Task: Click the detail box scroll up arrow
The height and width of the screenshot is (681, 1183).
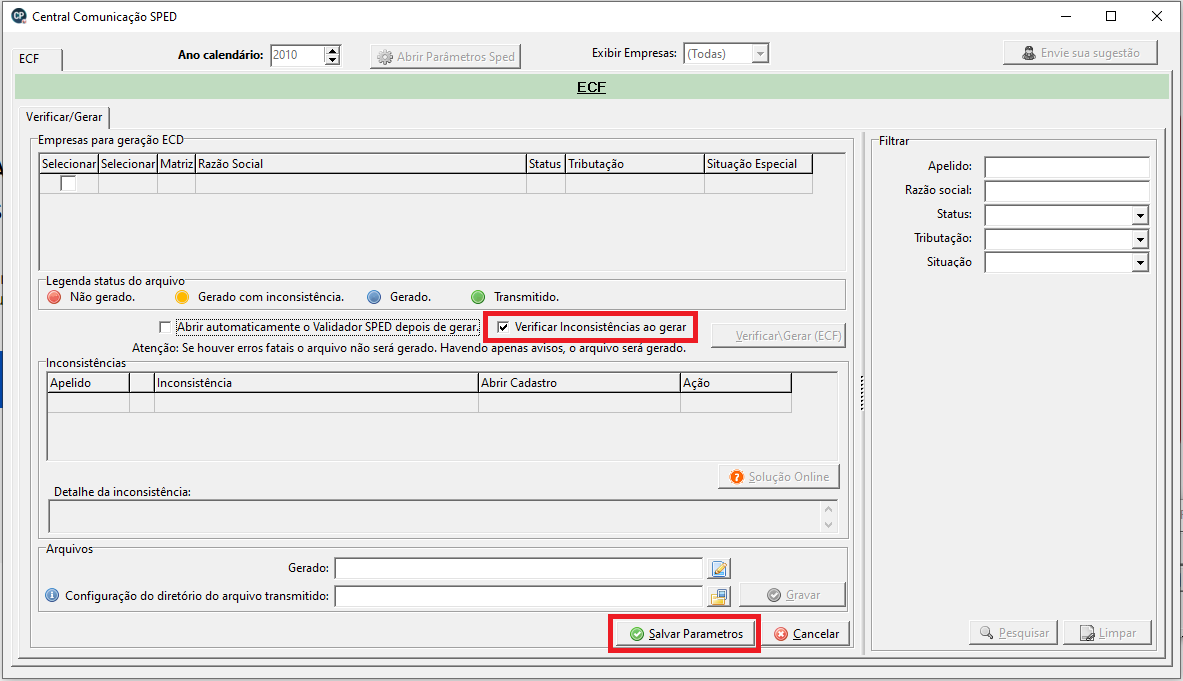Action: (828, 509)
